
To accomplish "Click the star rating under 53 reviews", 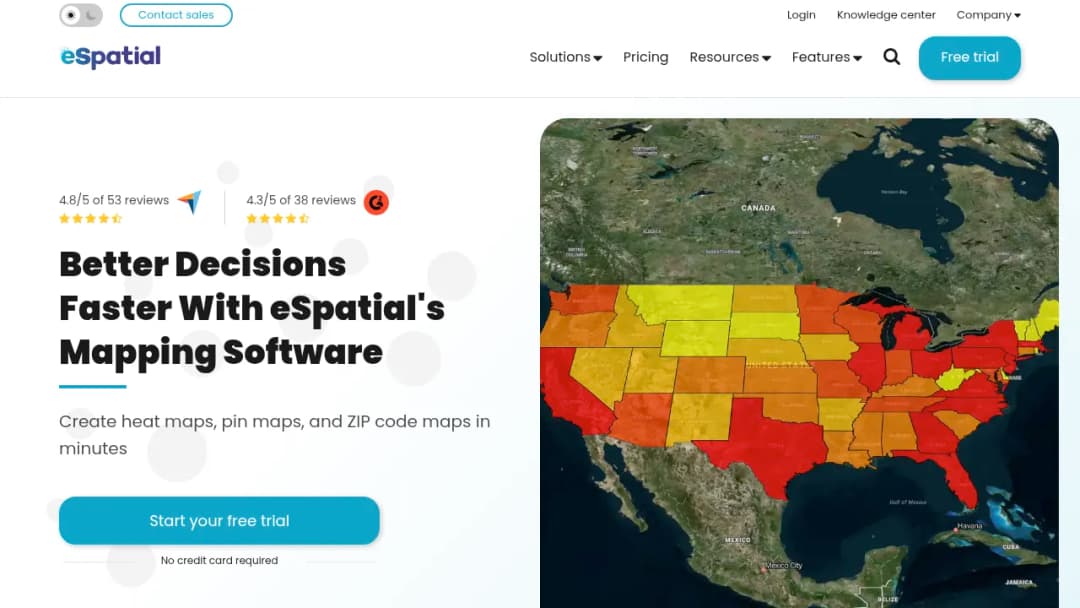I will point(90,219).
